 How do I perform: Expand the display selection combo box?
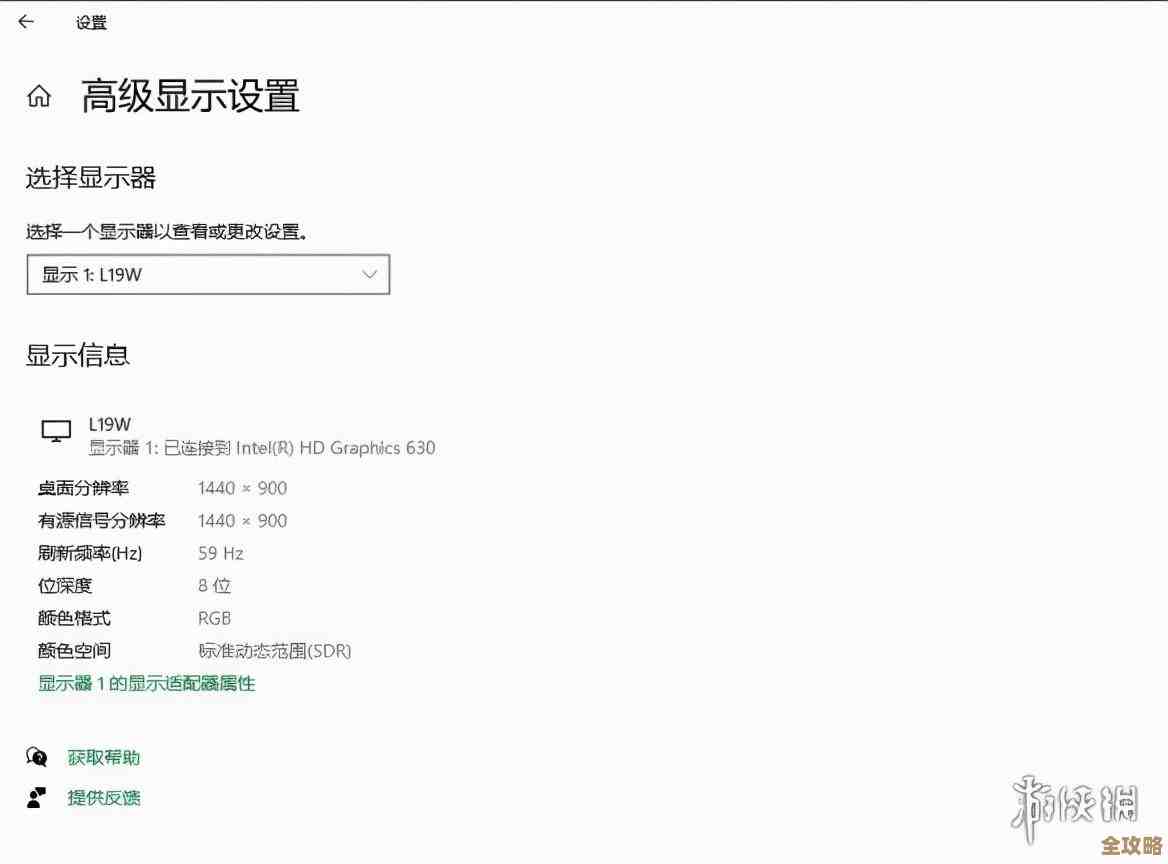click(x=207, y=273)
